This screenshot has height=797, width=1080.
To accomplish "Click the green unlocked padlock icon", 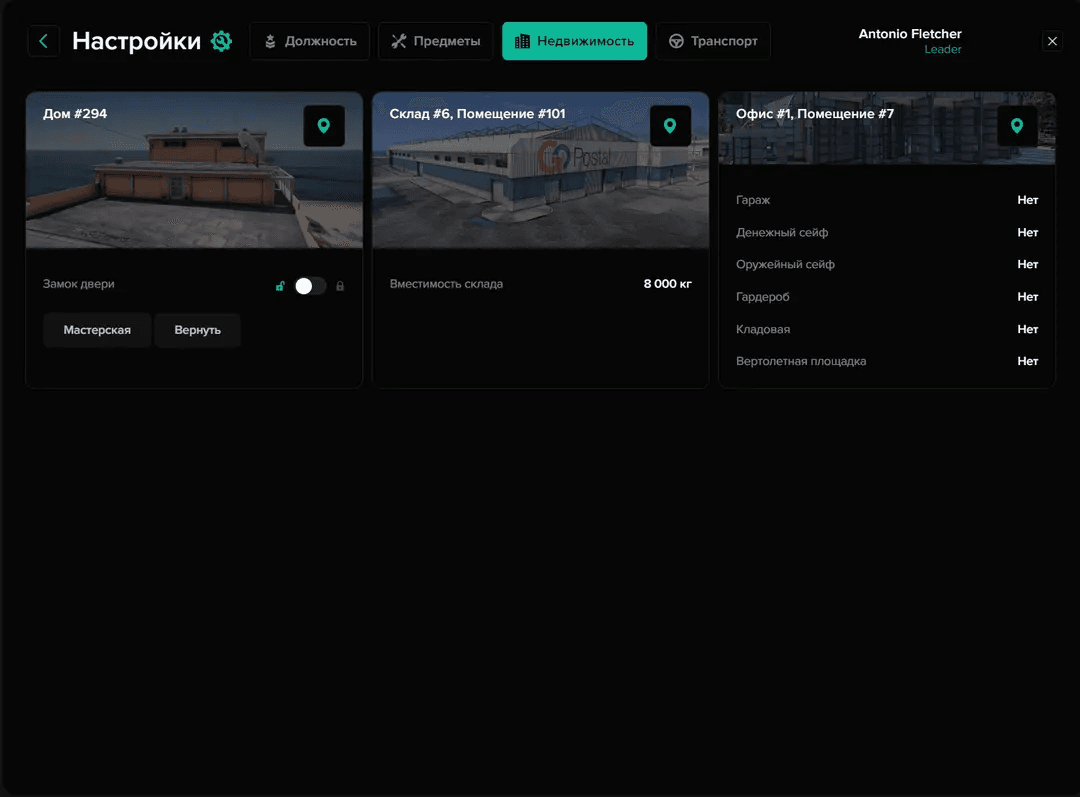I will [x=281, y=286].
